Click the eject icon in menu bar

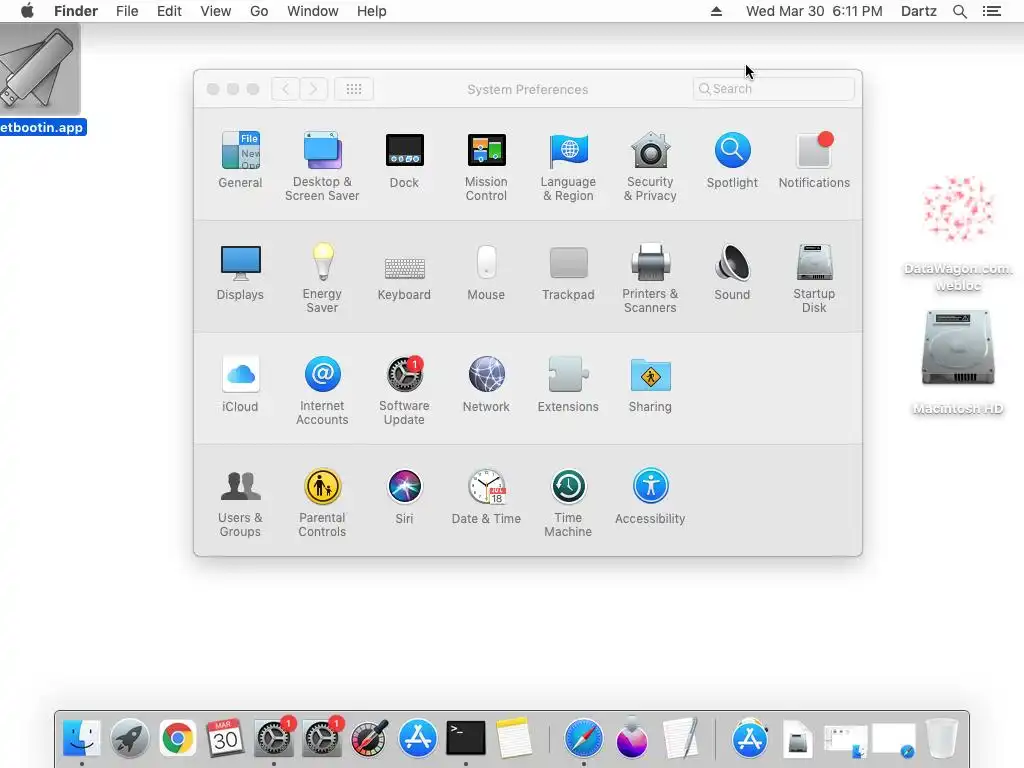pyautogui.click(x=716, y=11)
